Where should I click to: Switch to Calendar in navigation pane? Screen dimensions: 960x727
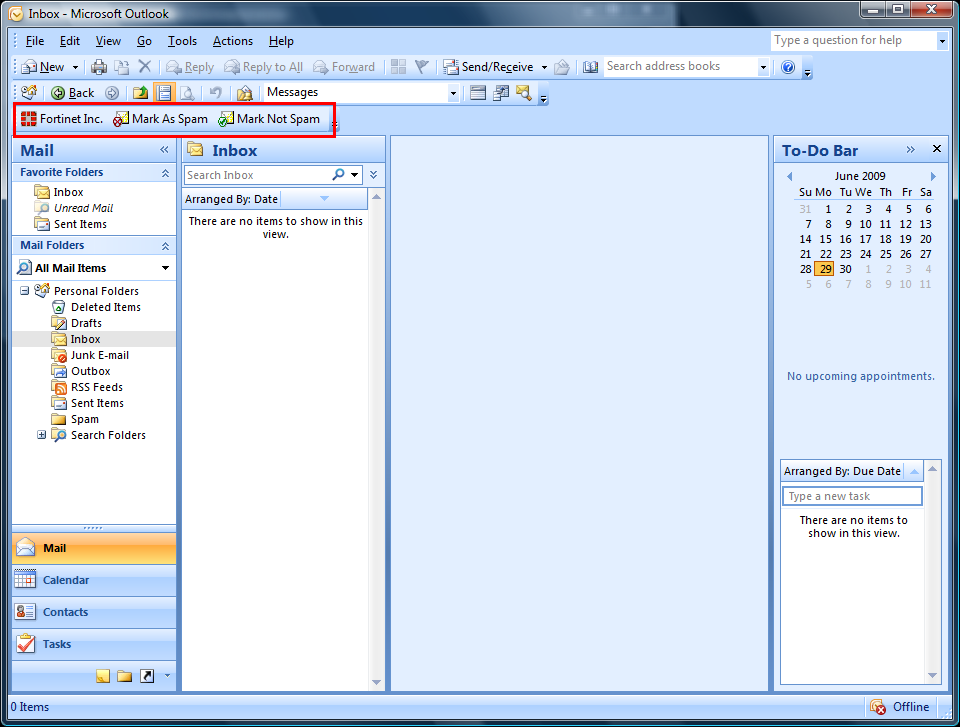94,580
